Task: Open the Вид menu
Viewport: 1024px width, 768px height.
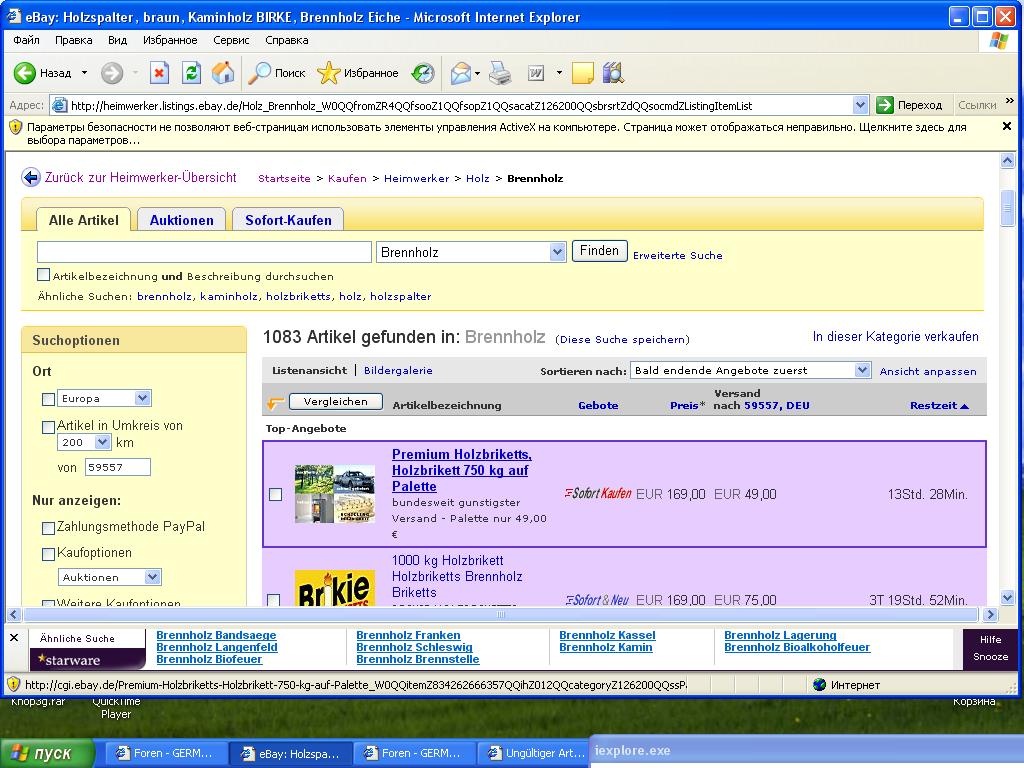Action: pyautogui.click(x=118, y=40)
